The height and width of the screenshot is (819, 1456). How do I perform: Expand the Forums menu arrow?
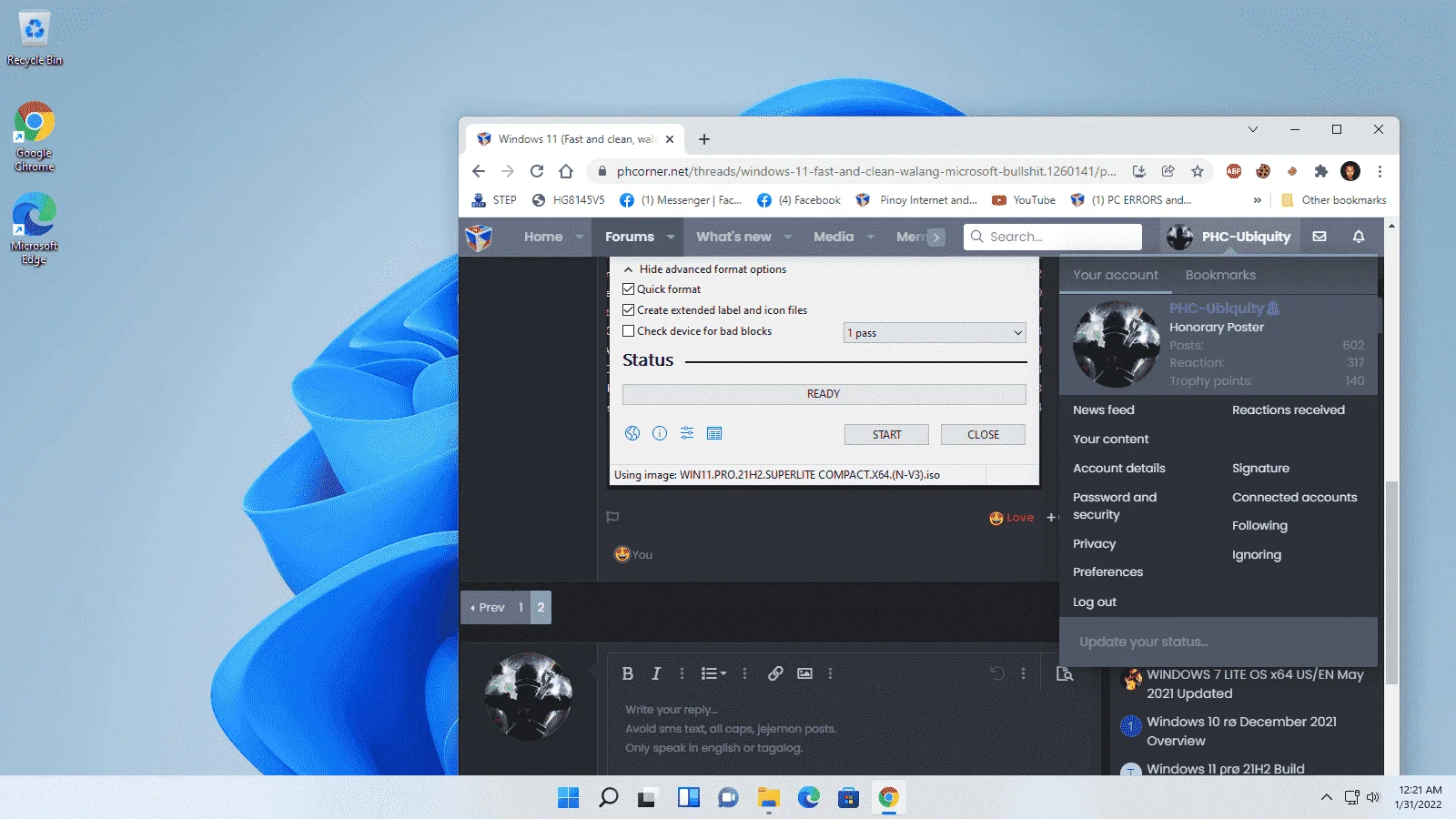[x=671, y=237]
